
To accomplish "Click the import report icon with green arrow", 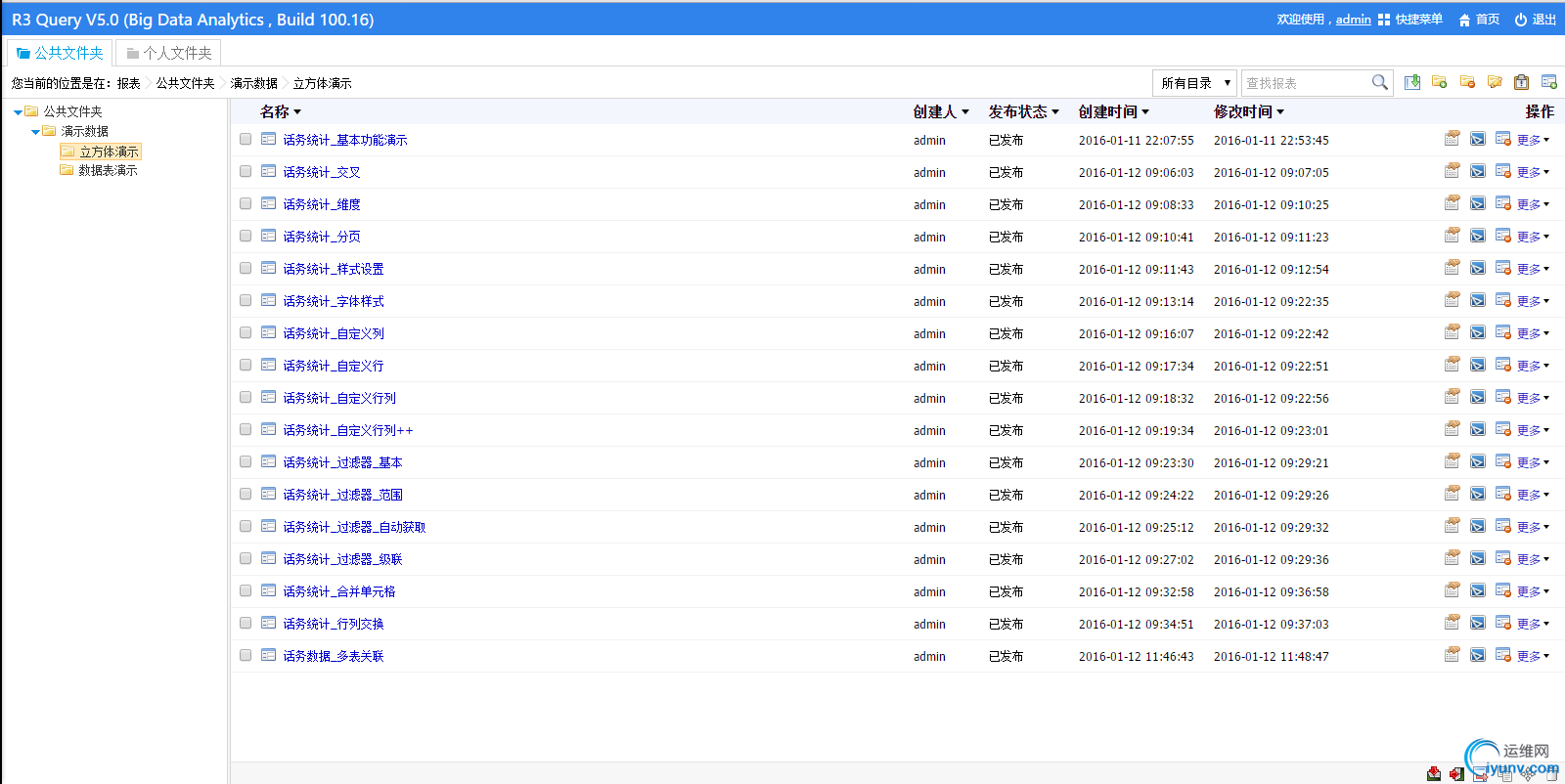I will (x=1412, y=82).
